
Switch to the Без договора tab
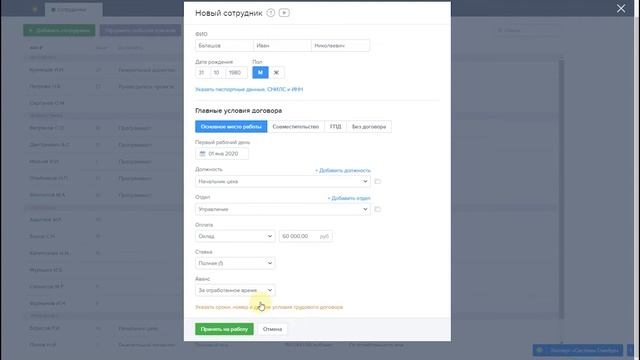369,127
